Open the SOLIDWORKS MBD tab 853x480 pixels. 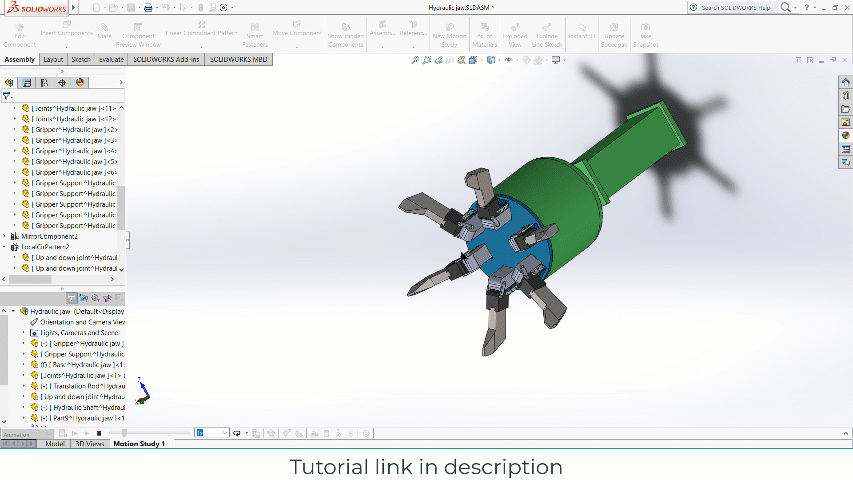click(238, 59)
